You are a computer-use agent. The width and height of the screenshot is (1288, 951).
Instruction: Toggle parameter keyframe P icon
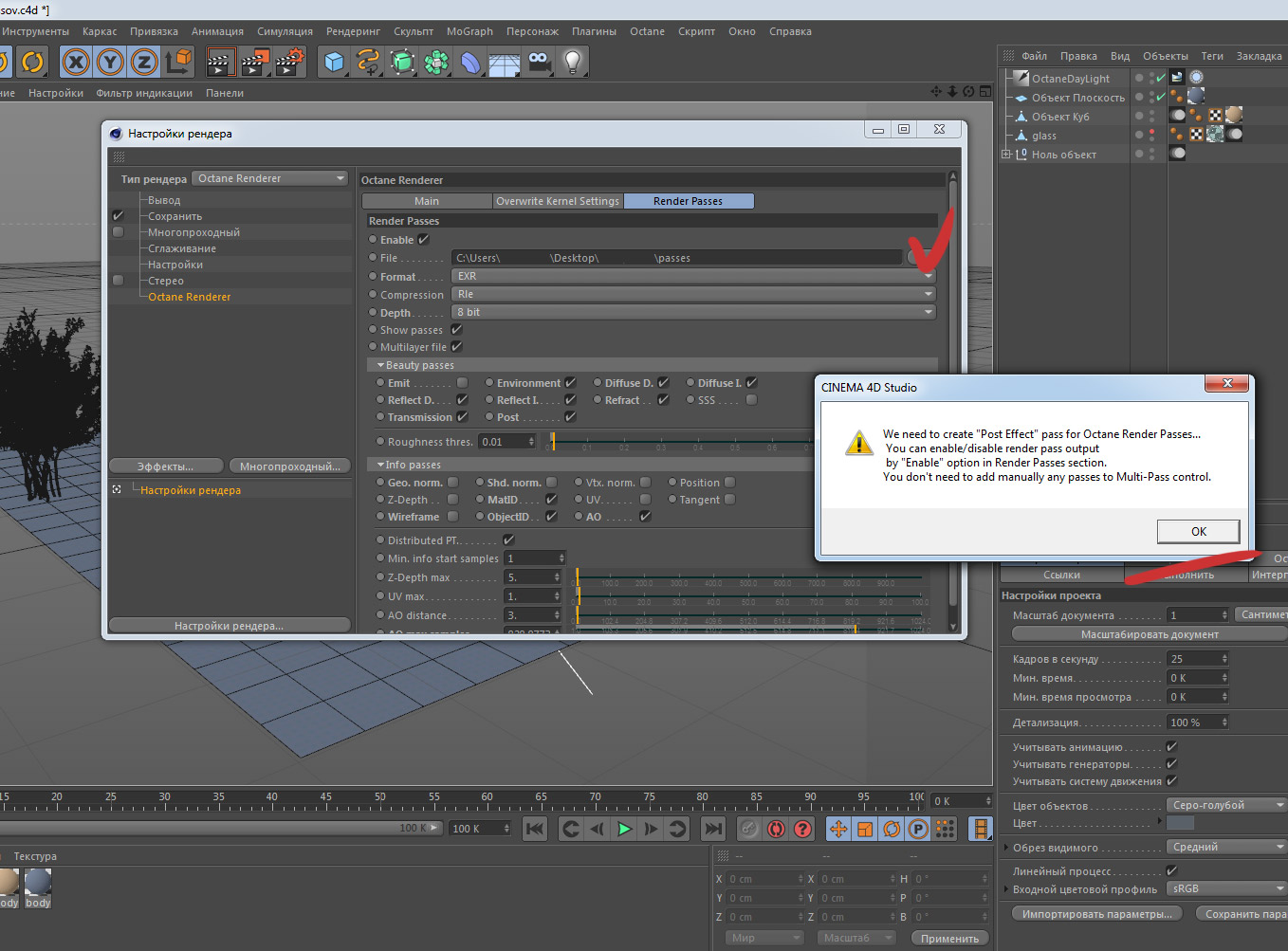[x=918, y=829]
